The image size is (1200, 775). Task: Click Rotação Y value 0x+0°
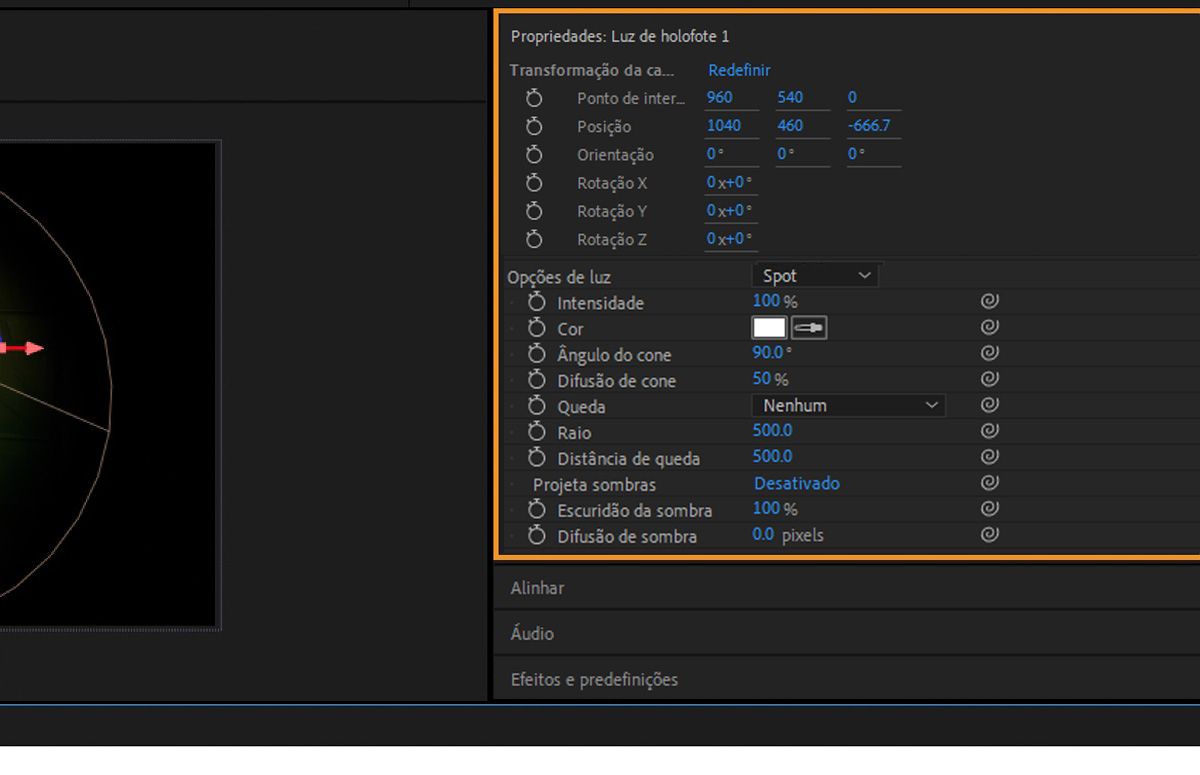(729, 210)
